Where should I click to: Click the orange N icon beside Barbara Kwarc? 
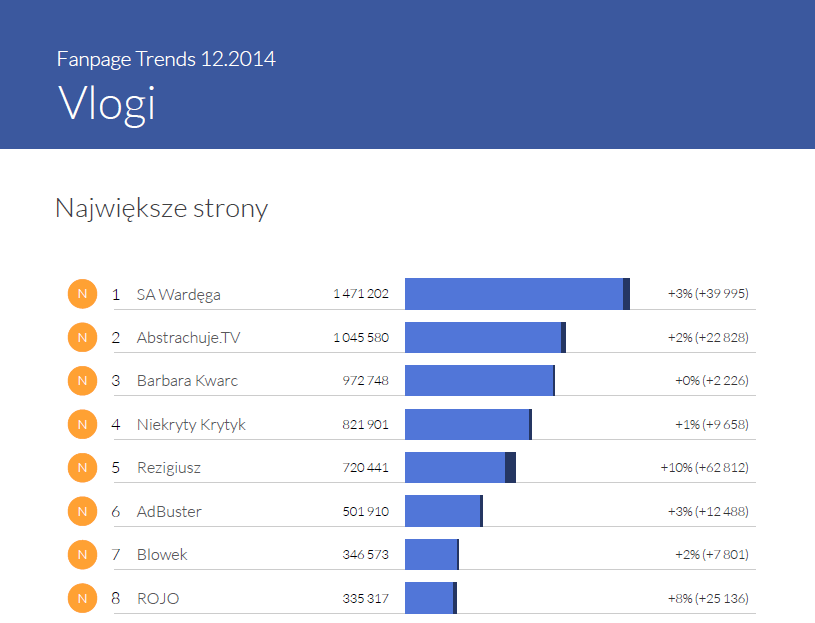pos(82,381)
